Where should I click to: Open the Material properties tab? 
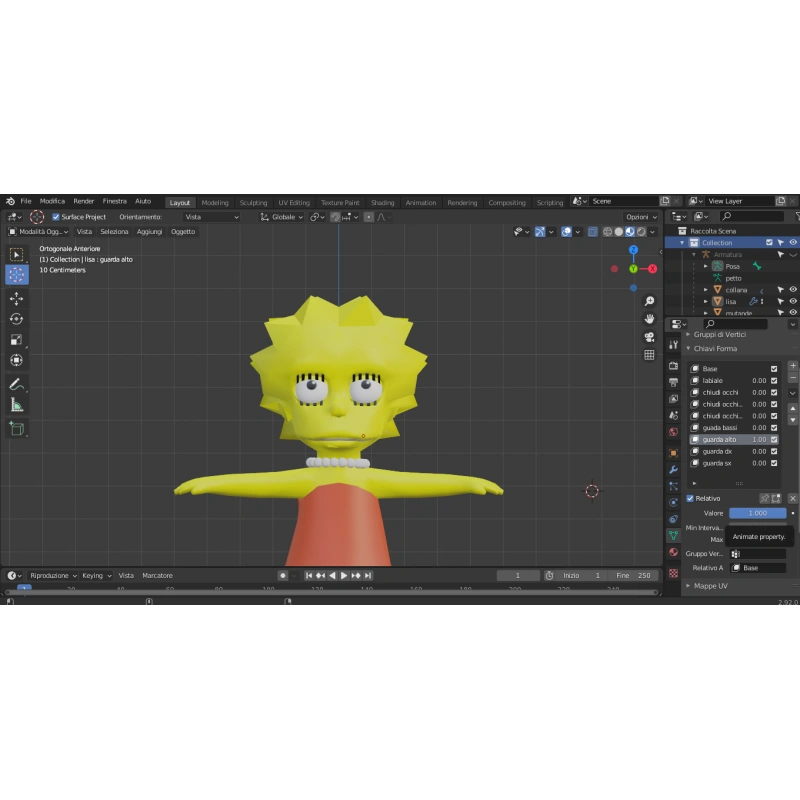[673, 552]
